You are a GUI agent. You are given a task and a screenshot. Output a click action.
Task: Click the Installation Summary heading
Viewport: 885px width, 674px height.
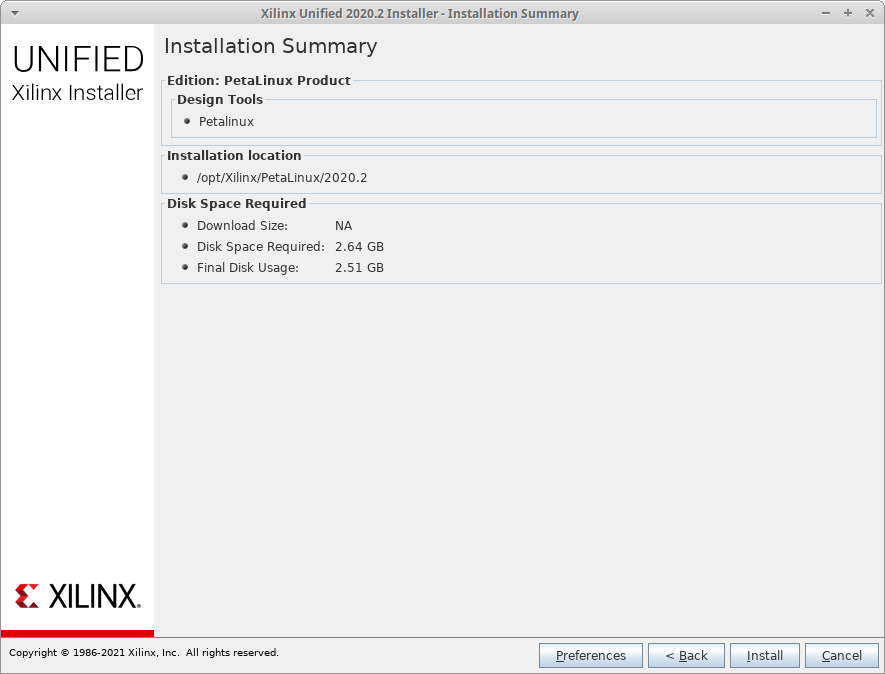tap(270, 46)
